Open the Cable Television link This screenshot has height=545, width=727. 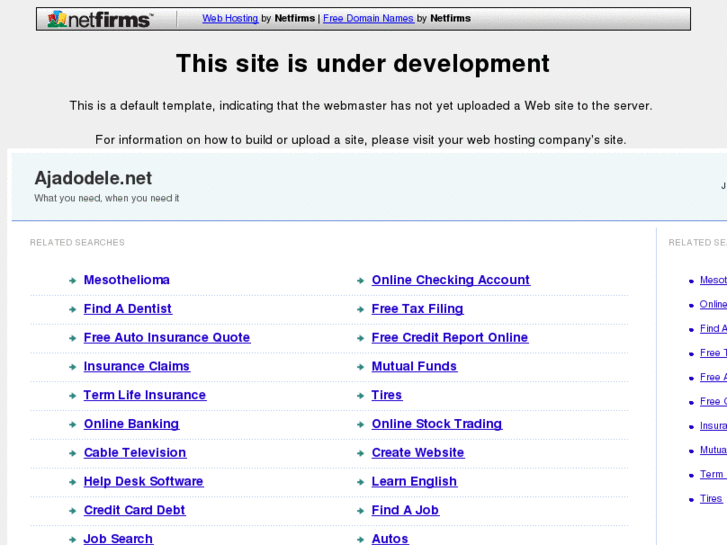135,452
